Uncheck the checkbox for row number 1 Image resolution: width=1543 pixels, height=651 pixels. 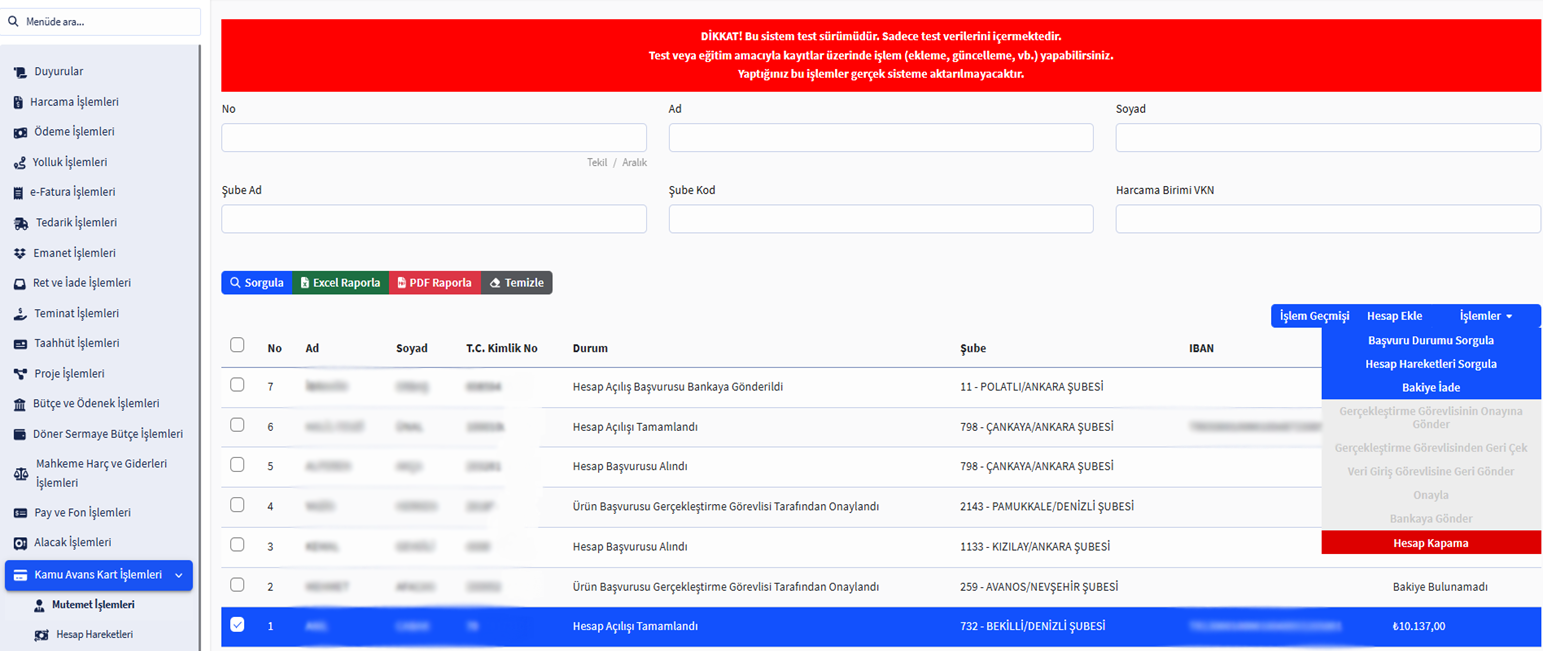click(x=237, y=625)
